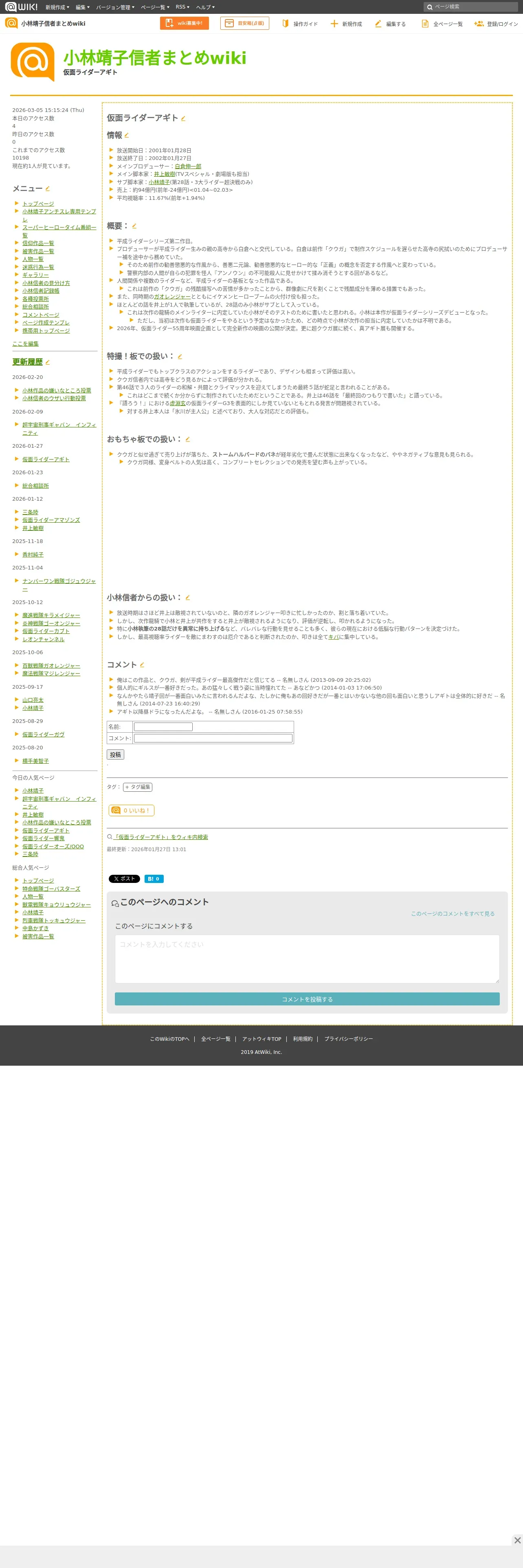Click speech bubble icon beside このページへのコメント
This screenshot has height=1568, width=523.
coord(115,903)
